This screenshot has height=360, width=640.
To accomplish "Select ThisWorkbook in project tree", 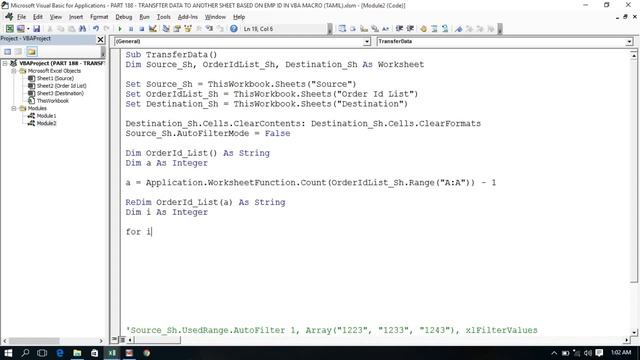I will 53,101.
